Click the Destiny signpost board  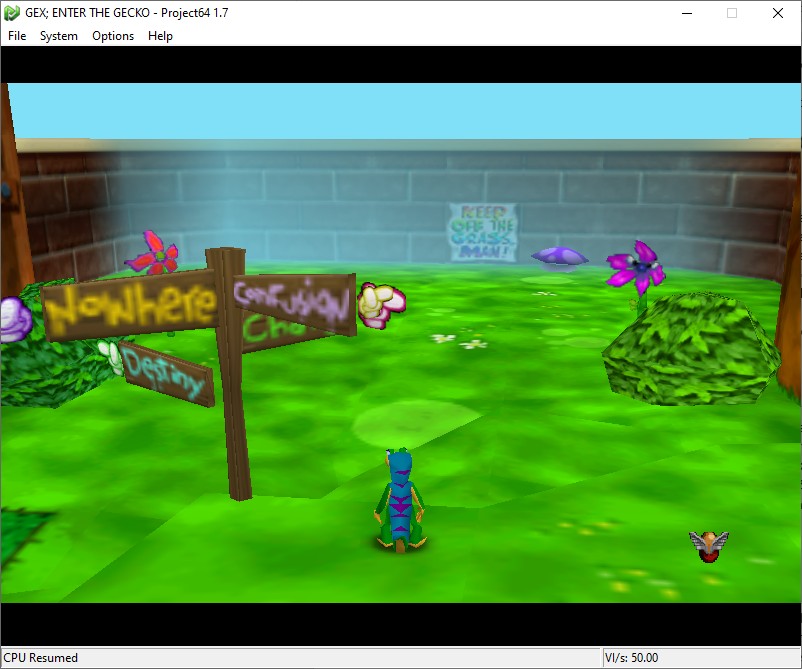click(x=167, y=375)
